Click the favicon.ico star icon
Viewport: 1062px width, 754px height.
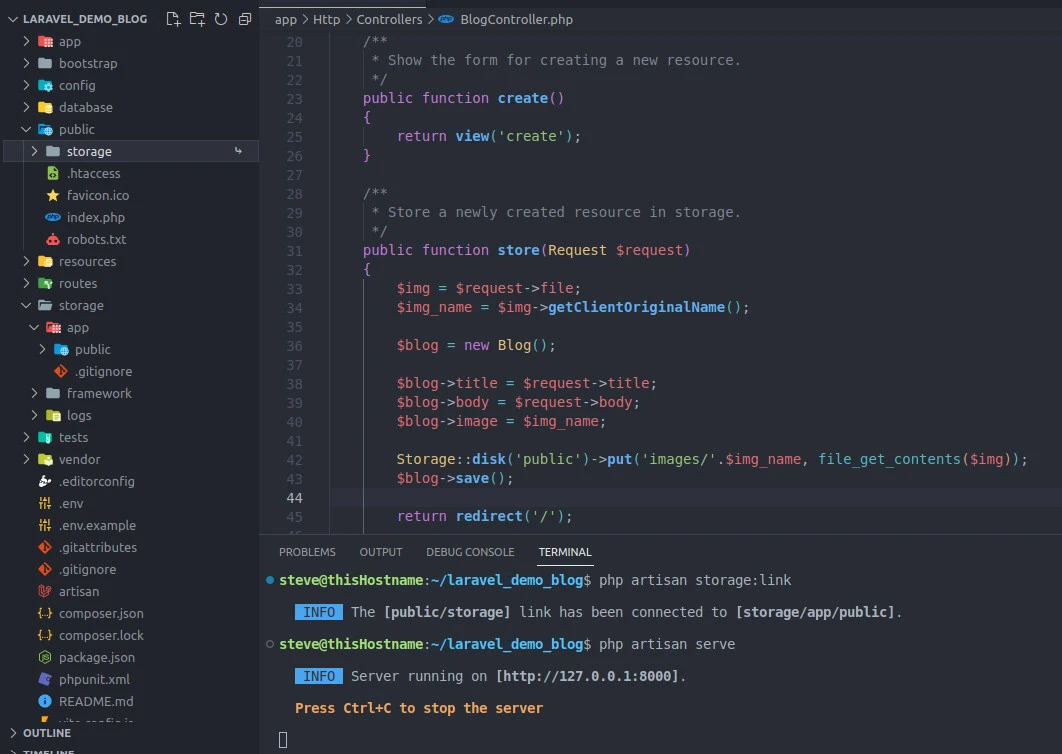[55, 195]
